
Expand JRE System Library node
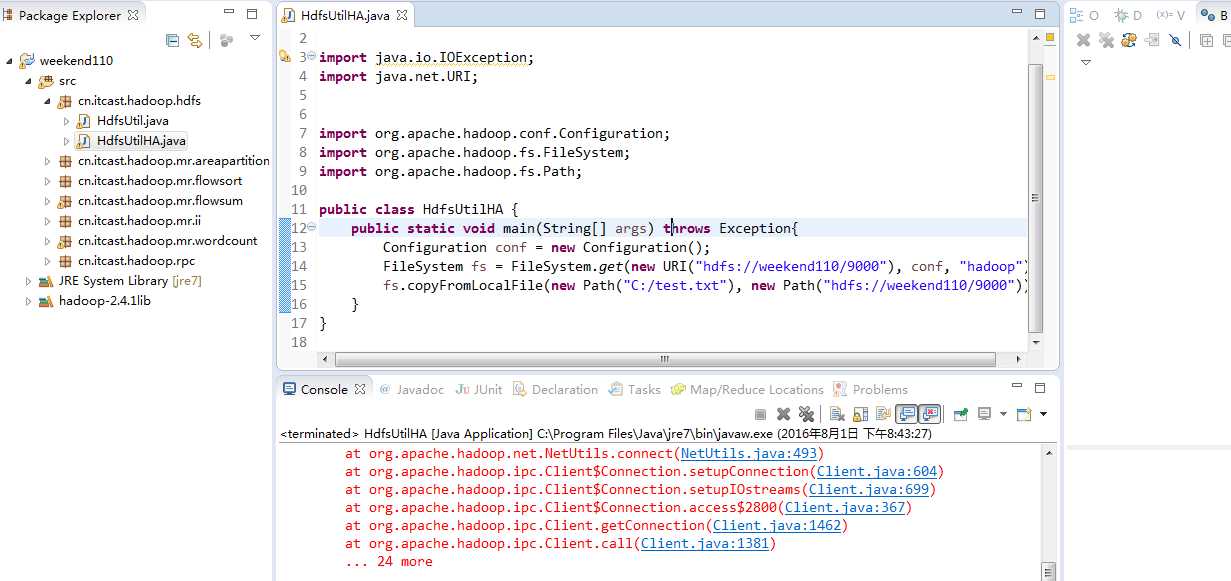[x=28, y=281]
